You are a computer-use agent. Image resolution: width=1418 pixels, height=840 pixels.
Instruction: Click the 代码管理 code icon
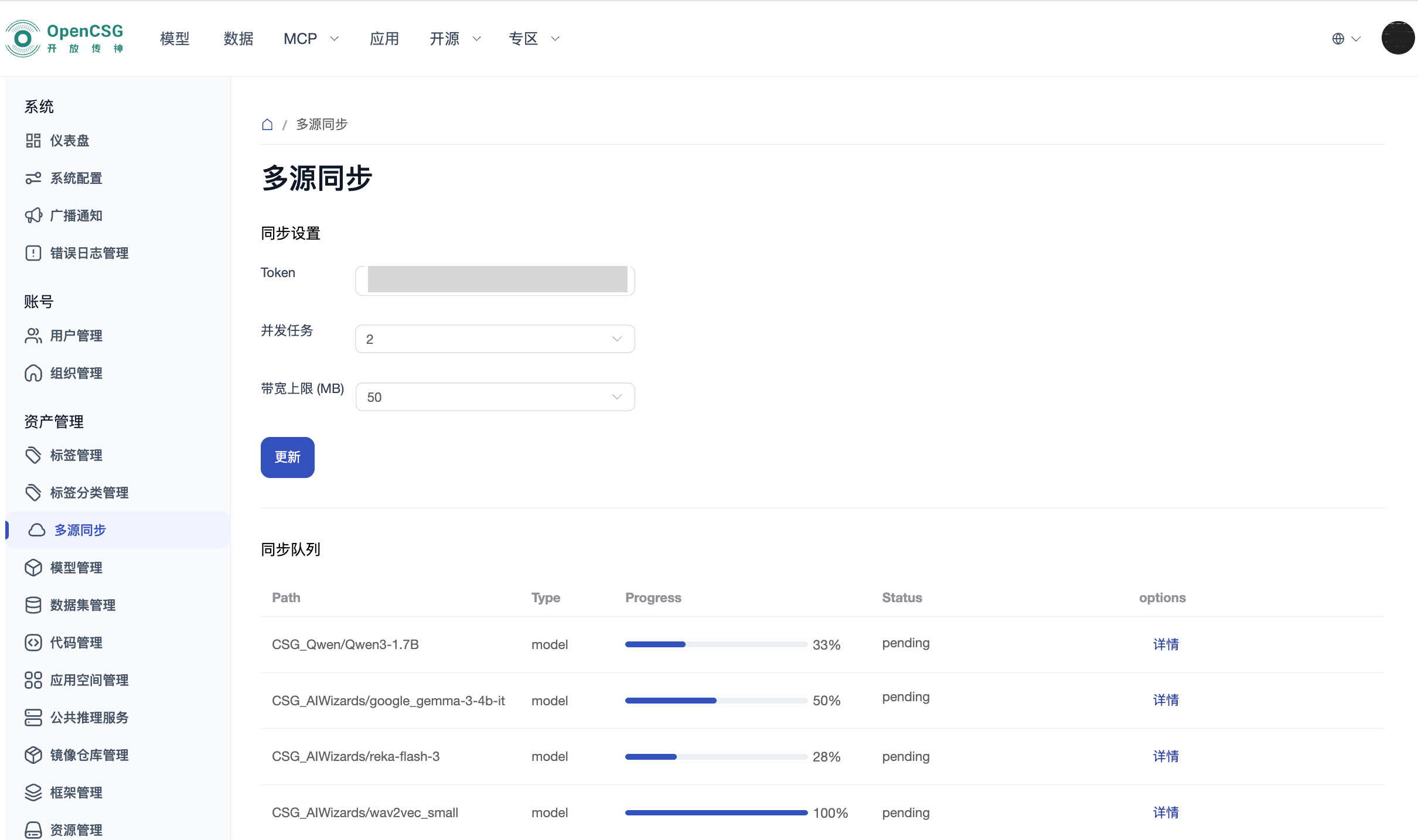[33, 643]
